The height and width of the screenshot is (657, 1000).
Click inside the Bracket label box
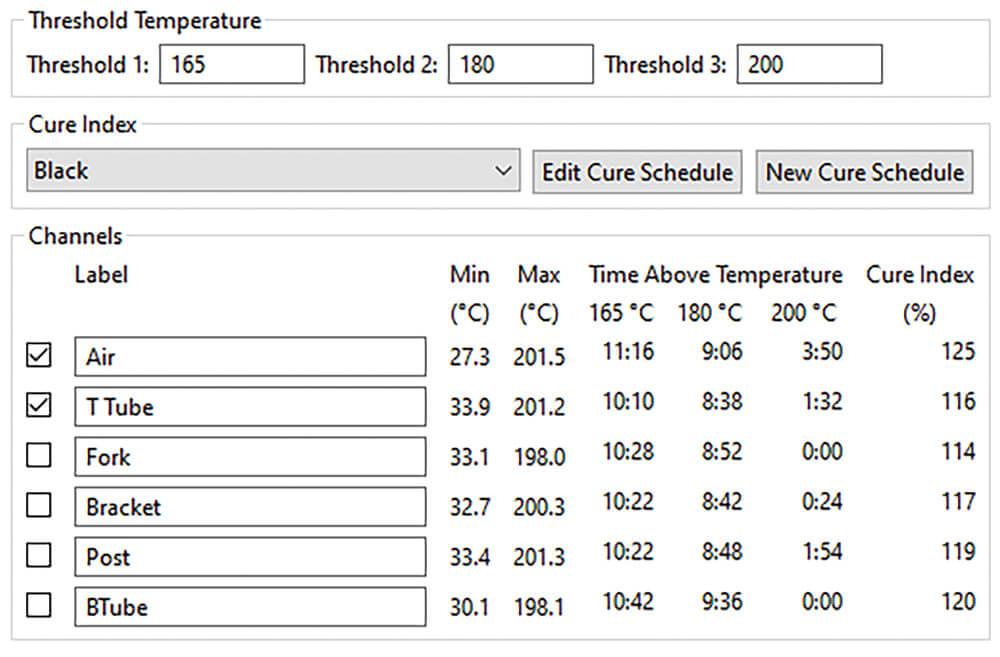click(250, 506)
